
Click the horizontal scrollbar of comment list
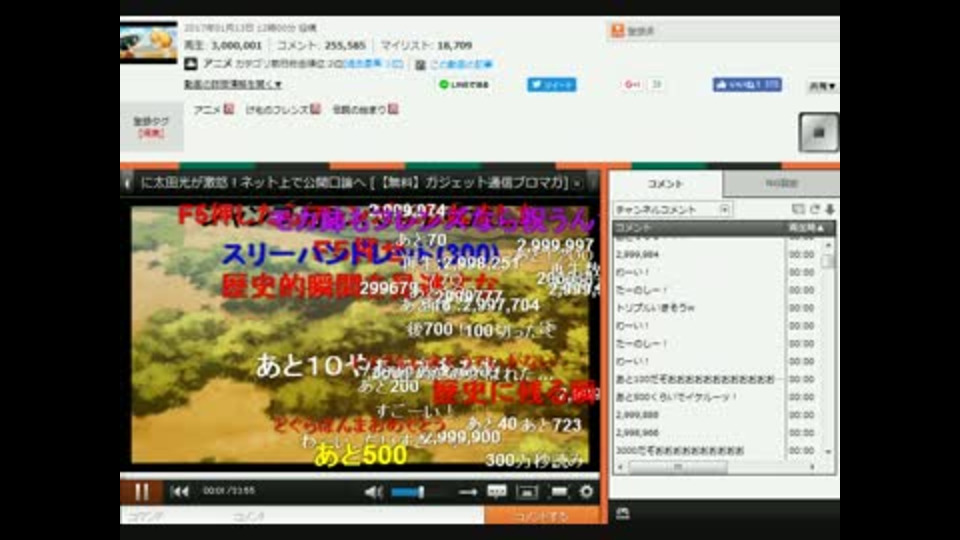coord(678,467)
